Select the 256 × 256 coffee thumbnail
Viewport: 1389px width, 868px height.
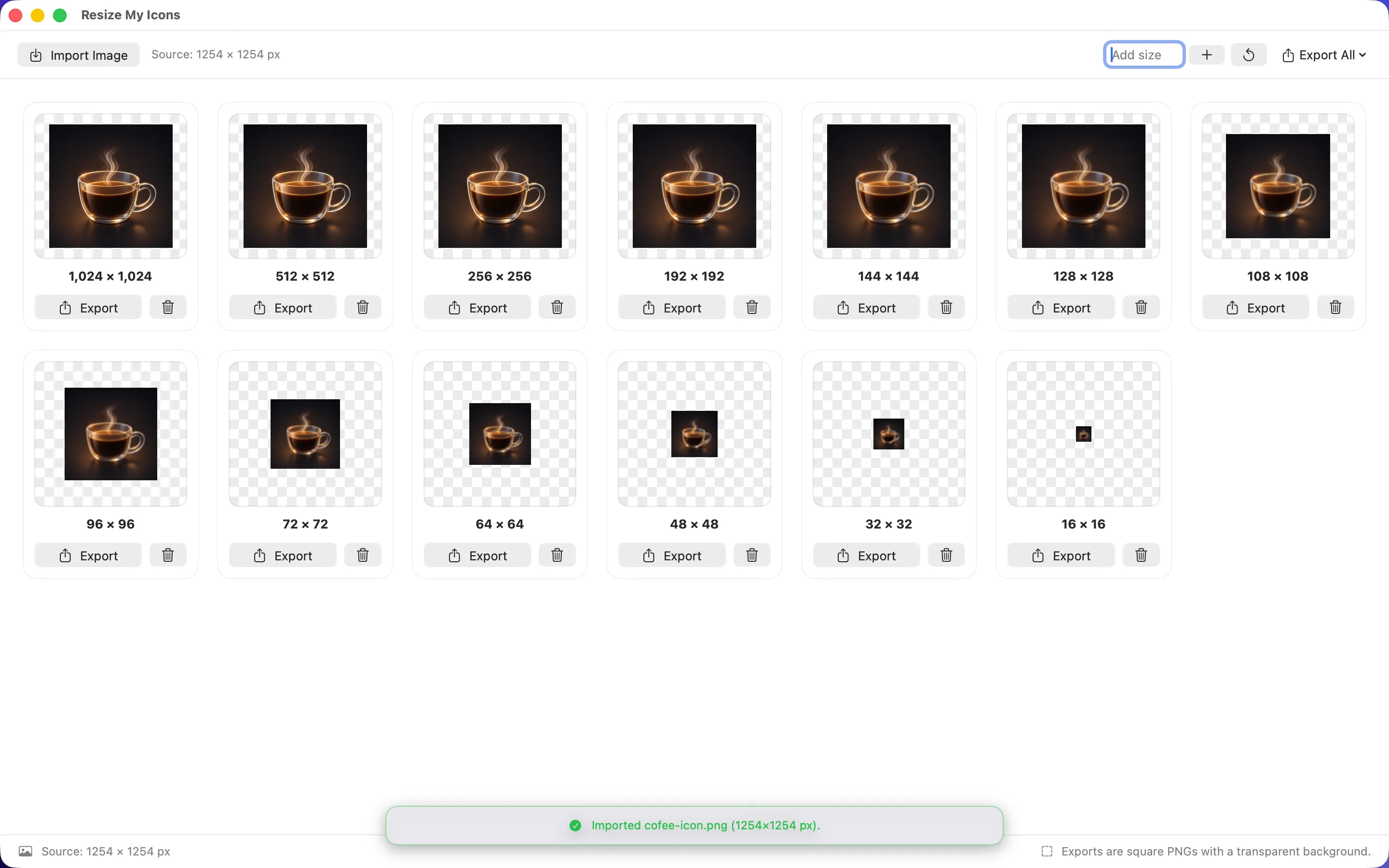(x=500, y=186)
